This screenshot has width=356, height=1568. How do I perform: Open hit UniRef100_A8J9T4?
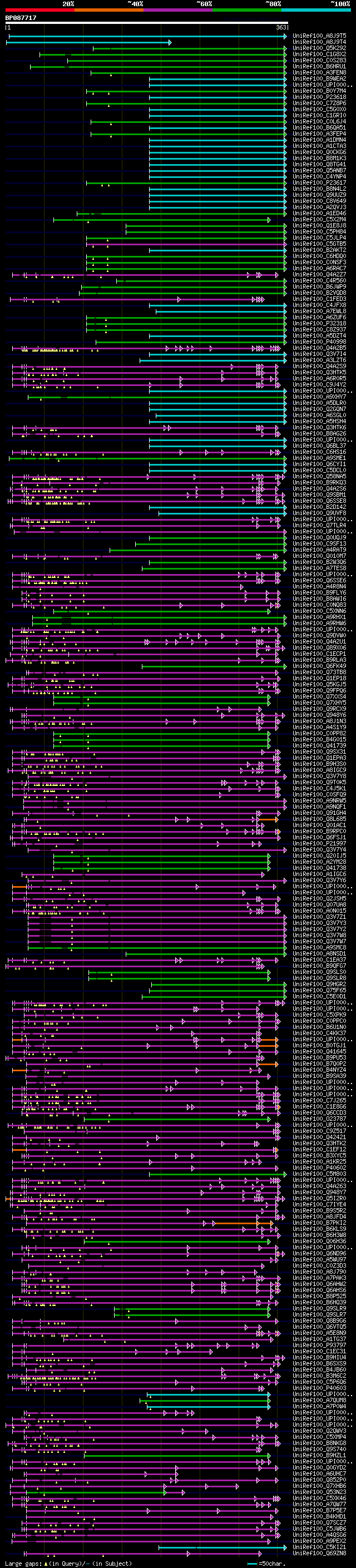click(319, 42)
